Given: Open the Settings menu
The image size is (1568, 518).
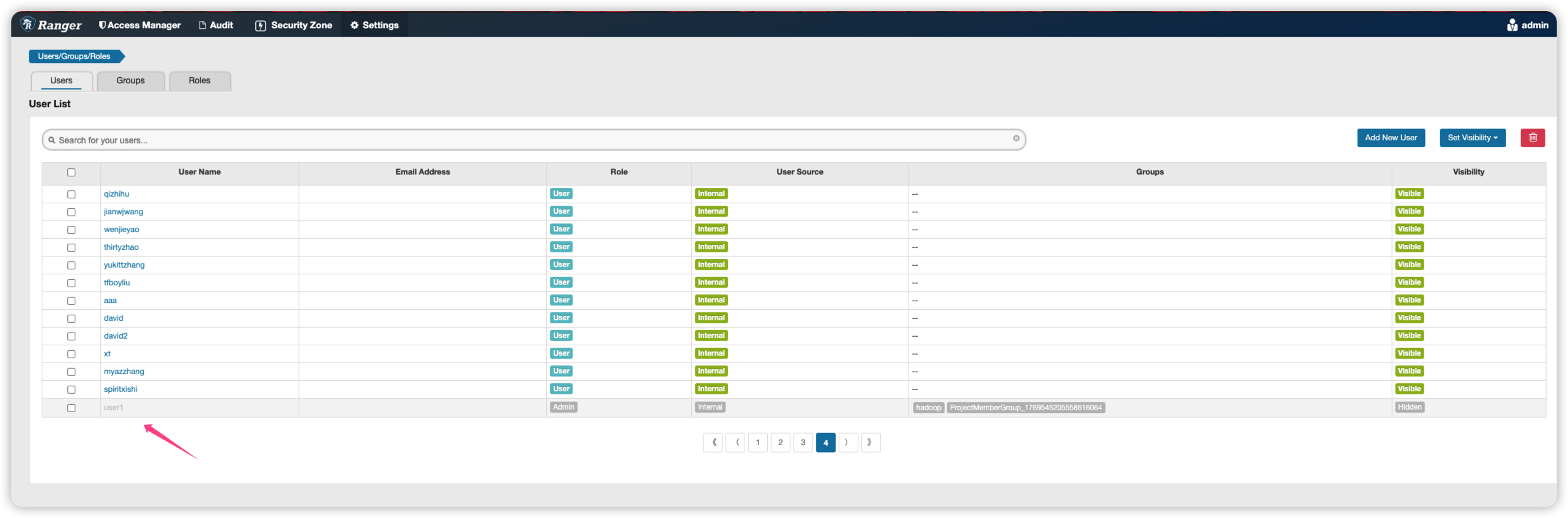Looking at the screenshot, I should (374, 25).
